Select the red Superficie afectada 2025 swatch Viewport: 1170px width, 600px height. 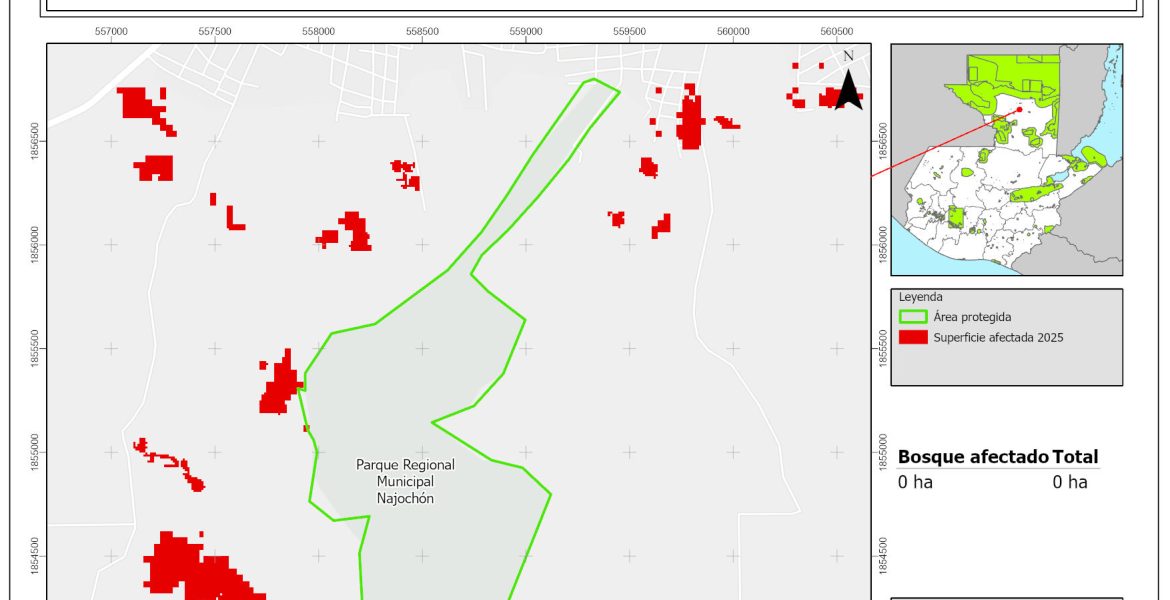[x=914, y=338]
